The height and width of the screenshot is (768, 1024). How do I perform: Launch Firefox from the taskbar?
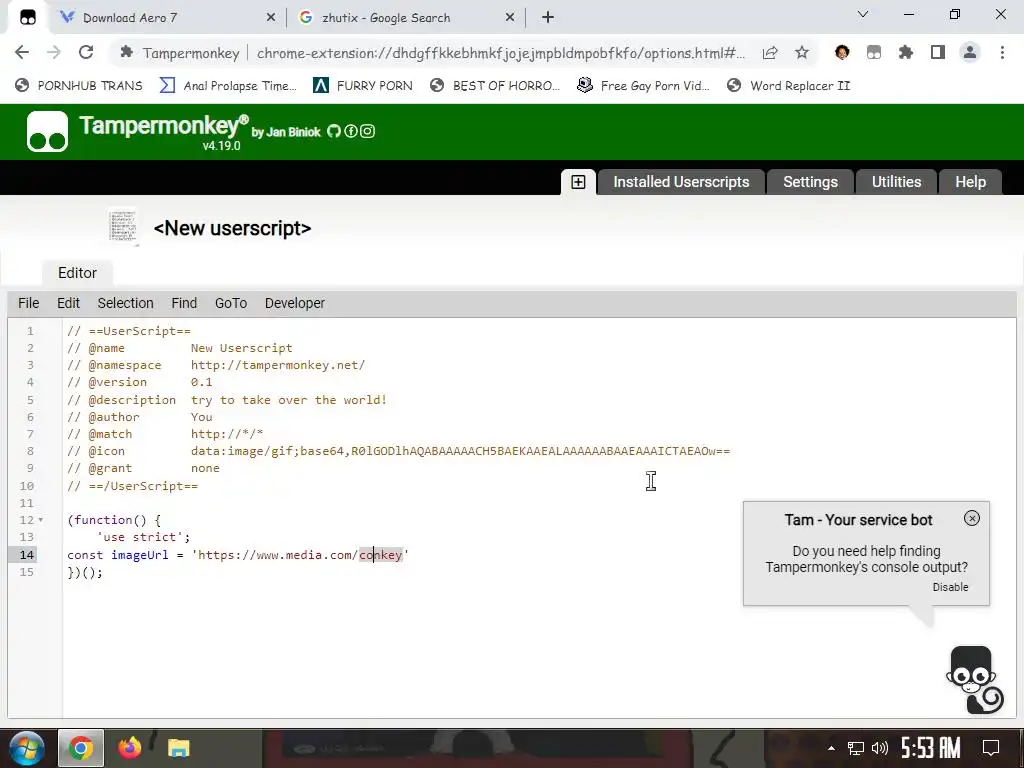pos(129,748)
